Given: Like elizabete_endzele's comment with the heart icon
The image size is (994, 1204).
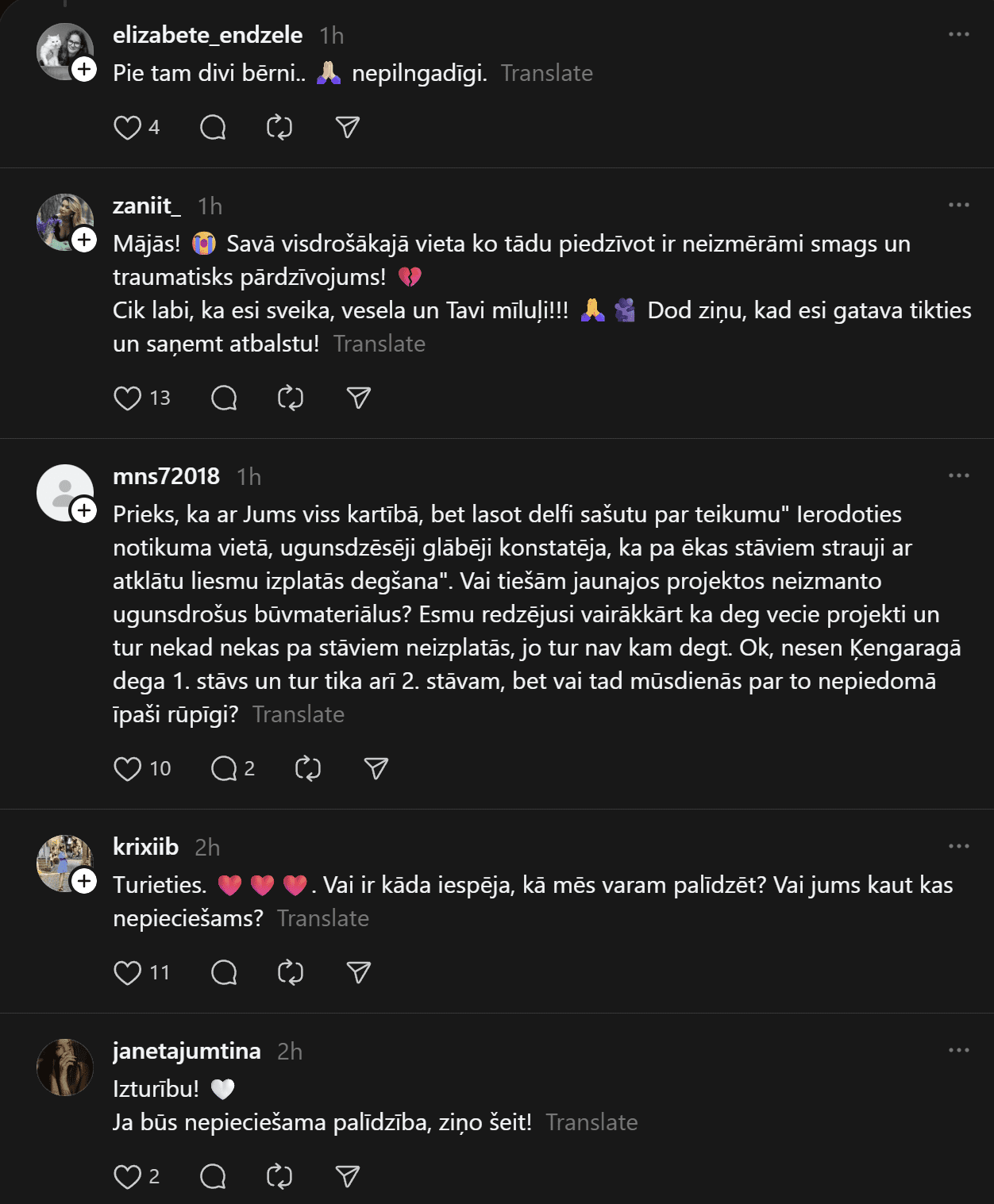Looking at the screenshot, I should tap(127, 128).
